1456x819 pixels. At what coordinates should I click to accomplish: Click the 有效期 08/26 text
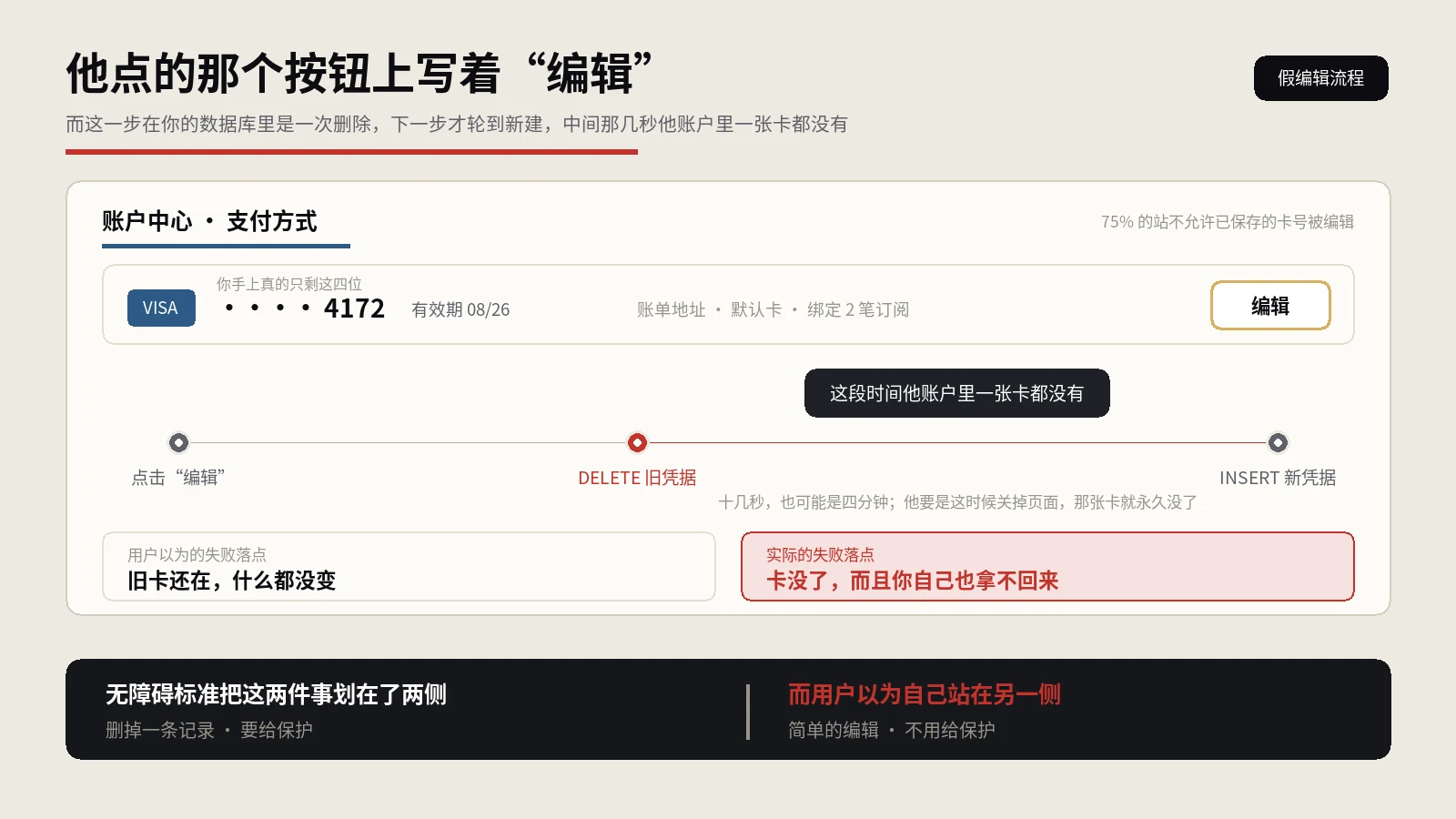[x=460, y=309]
